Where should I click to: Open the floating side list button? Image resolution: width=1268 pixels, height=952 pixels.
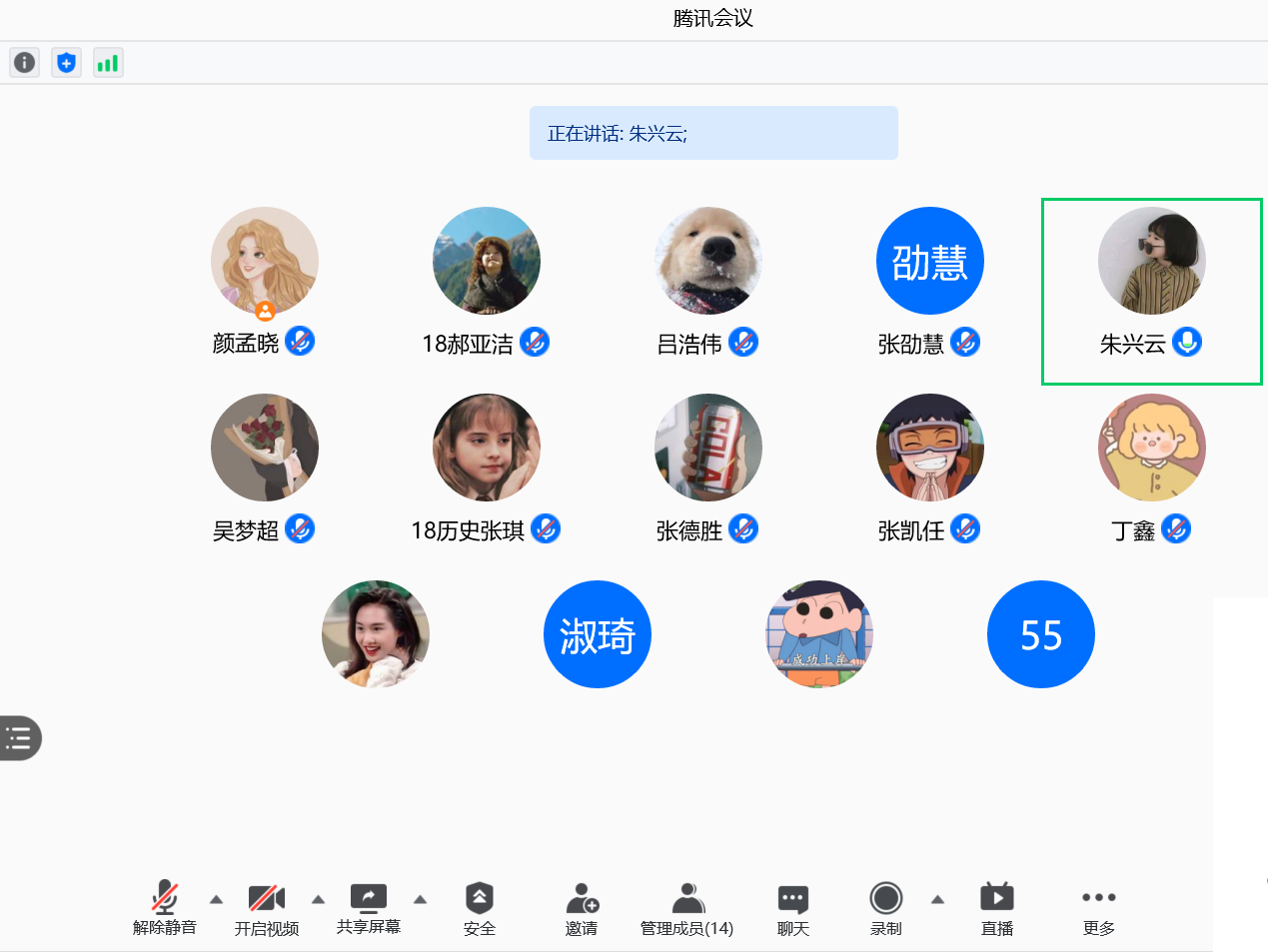coord(20,738)
